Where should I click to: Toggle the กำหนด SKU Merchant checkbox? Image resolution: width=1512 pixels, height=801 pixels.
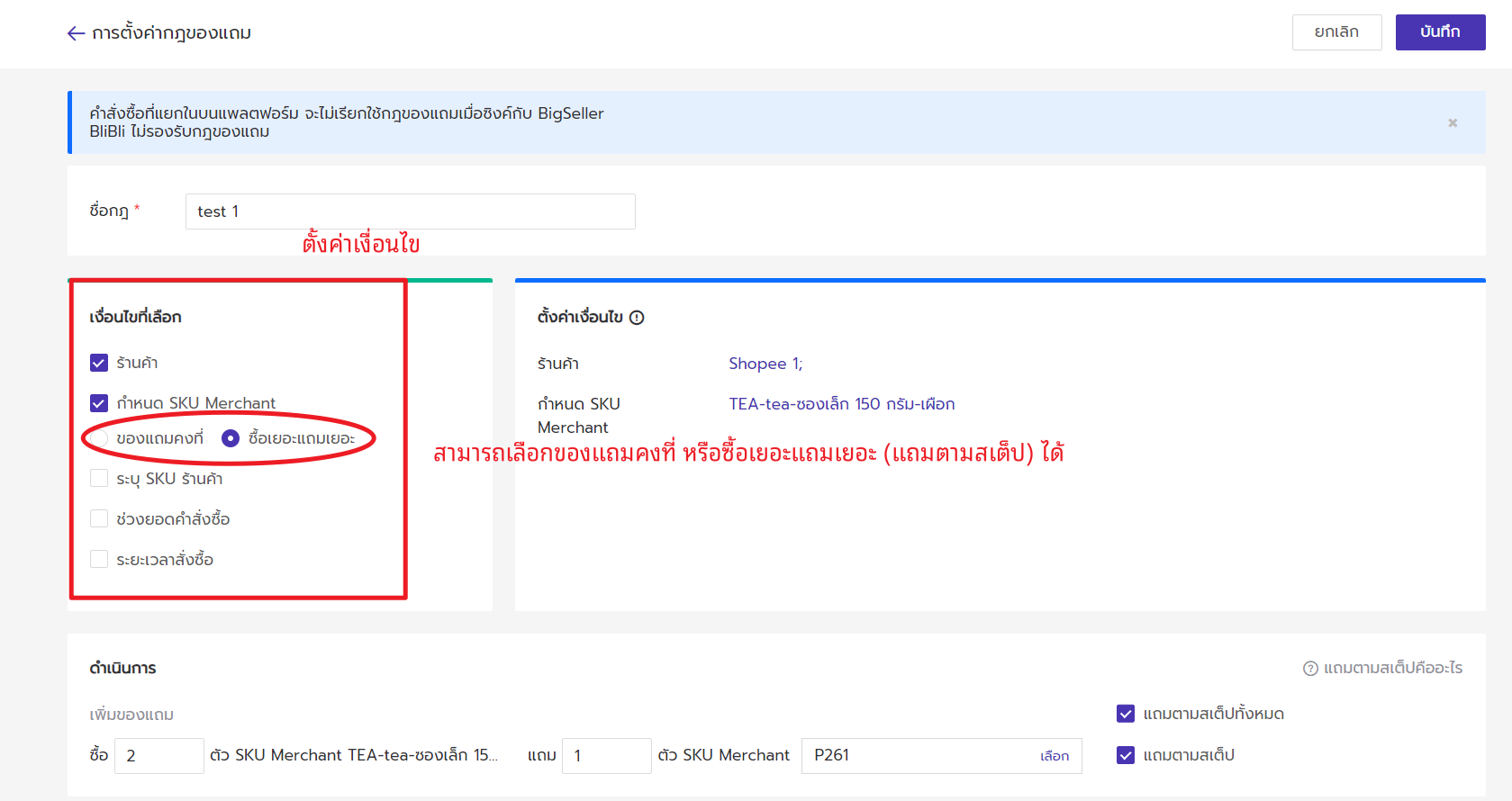pos(99,403)
